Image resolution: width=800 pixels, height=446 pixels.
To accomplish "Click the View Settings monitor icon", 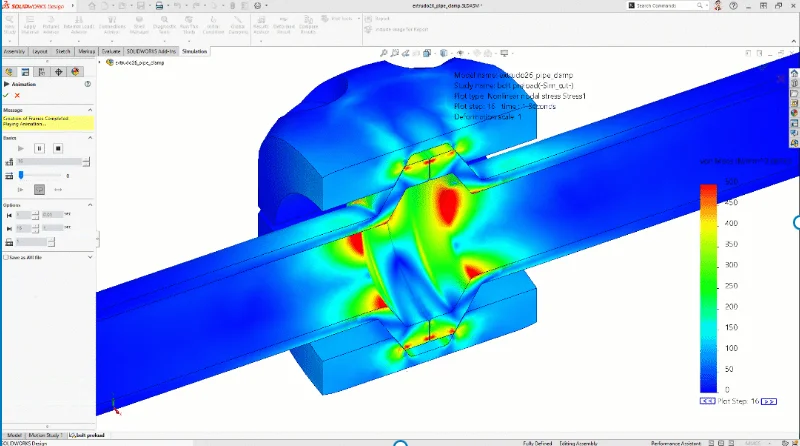I will click(x=504, y=53).
